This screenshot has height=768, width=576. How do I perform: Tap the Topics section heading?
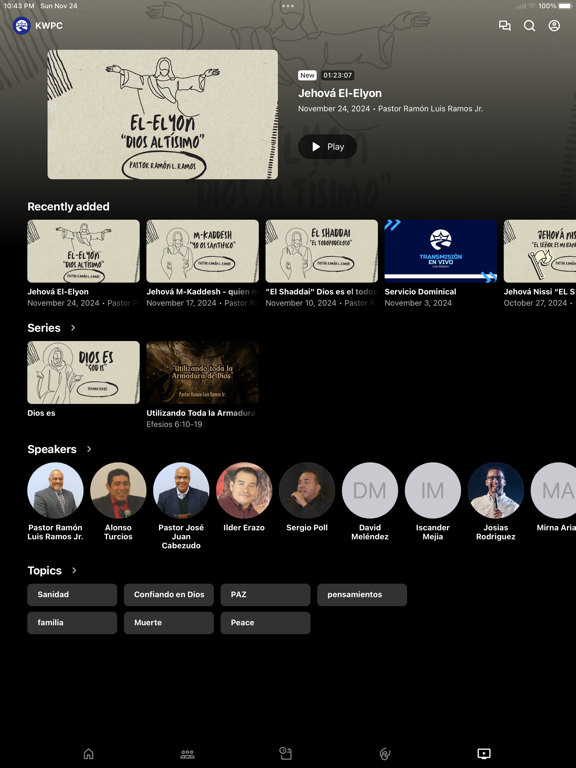coord(45,571)
